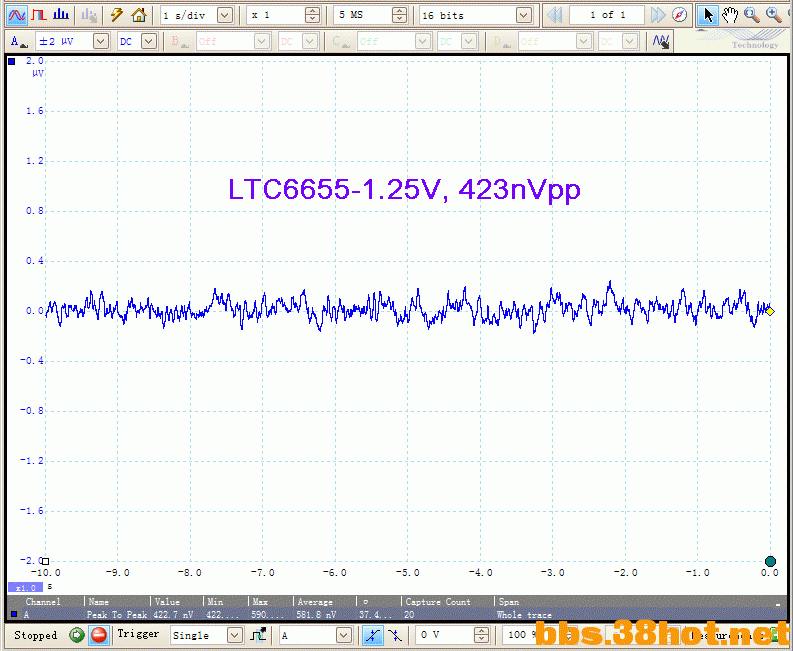The height and width of the screenshot is (651, 793).
Task: Click the 581.8 nV average cell
Action: click(x=316, y=615)
